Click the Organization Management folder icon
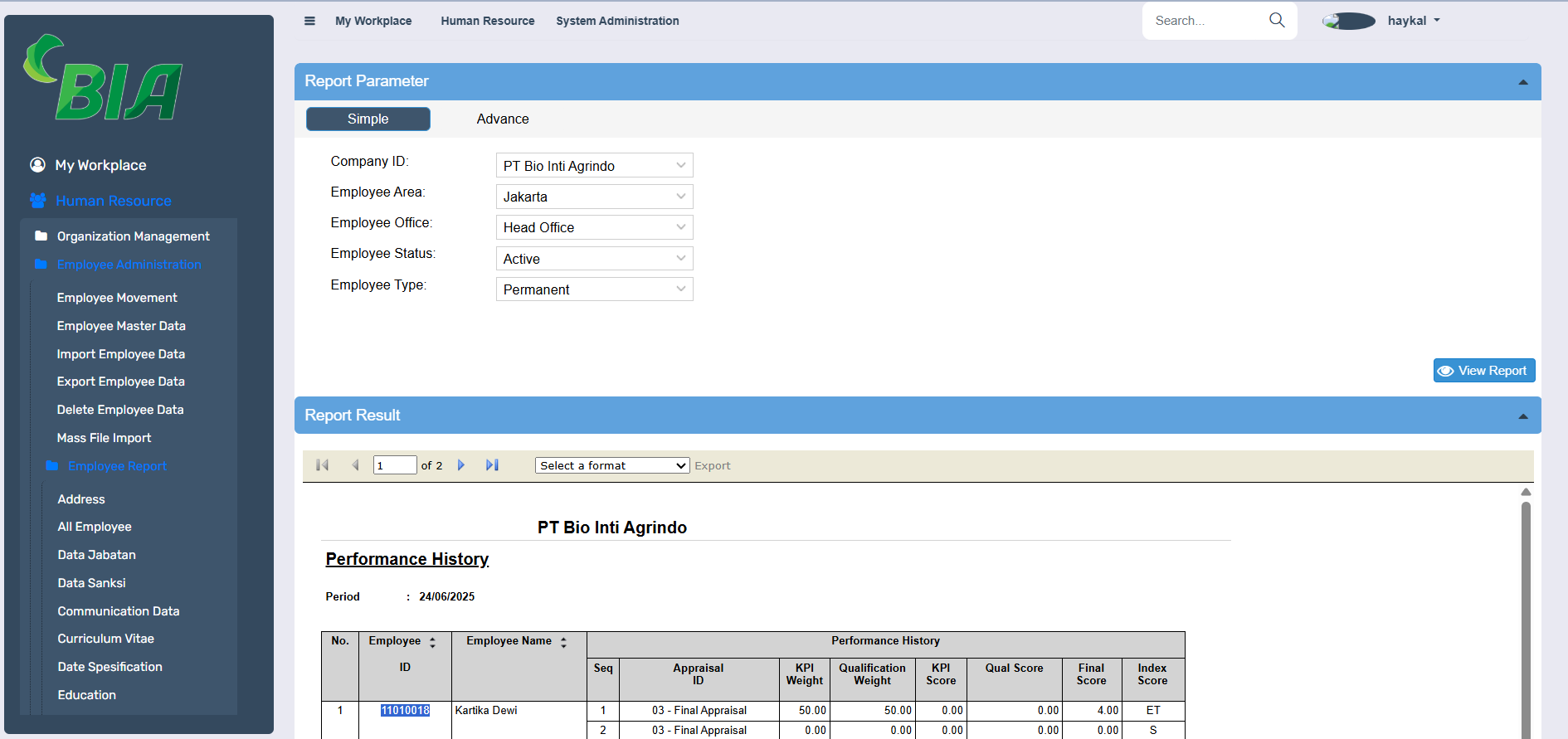Viewport: 1568px width, 739px height. pyautogui.click(x=41, y=236)
